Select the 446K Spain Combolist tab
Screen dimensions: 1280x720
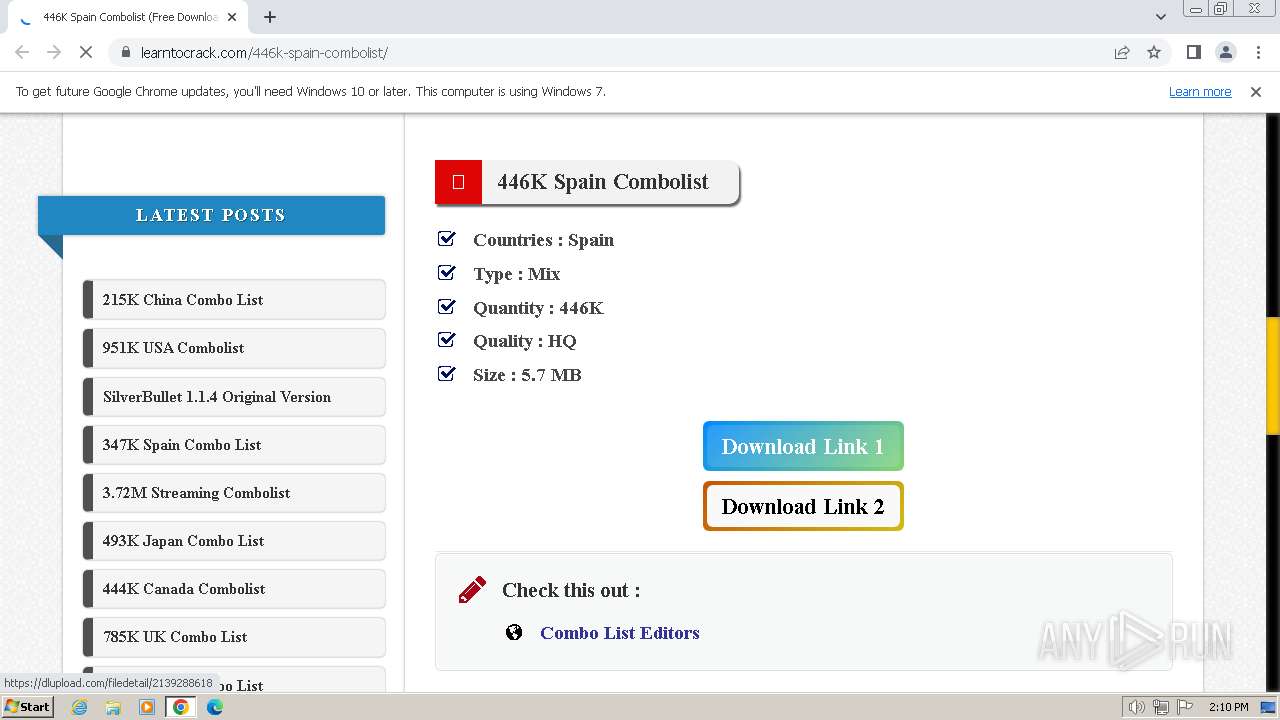tap(128, 17)
